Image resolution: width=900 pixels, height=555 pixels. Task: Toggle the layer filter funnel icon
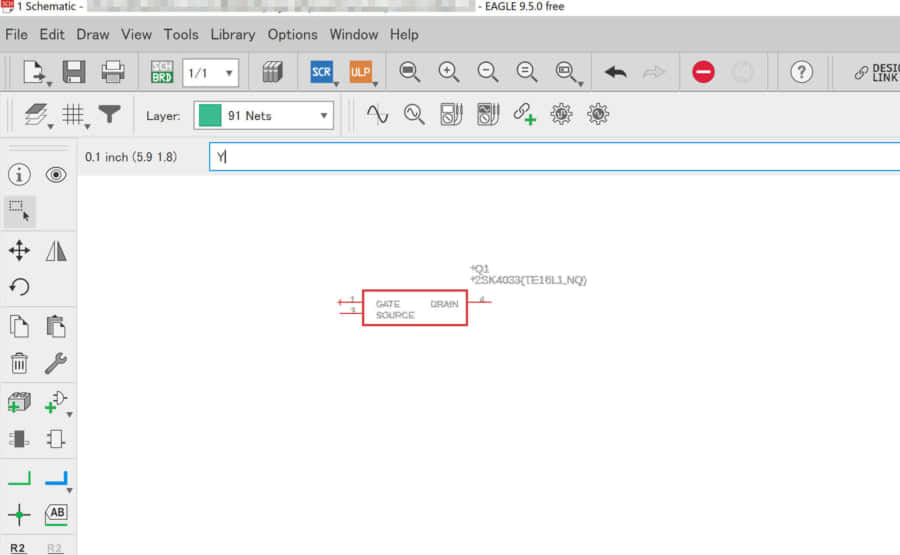[109, 115]
